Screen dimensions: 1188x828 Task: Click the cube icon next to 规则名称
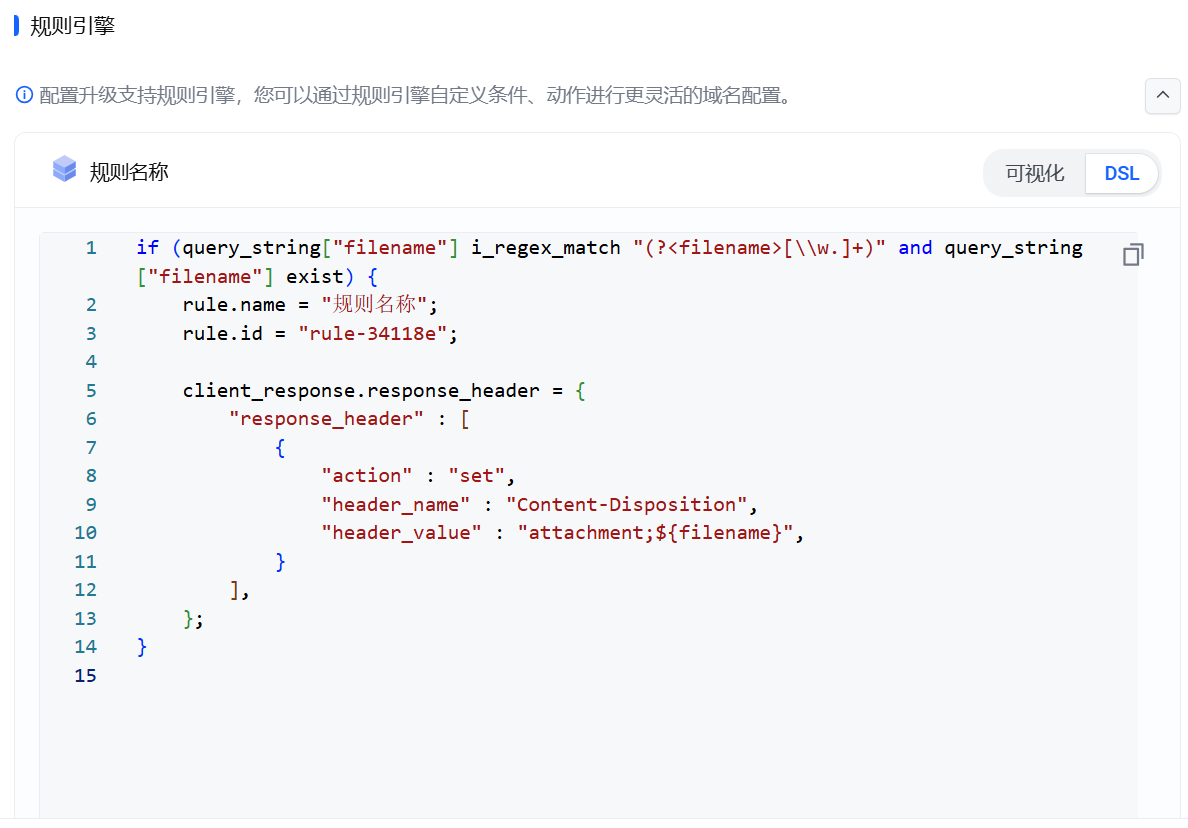64,170
